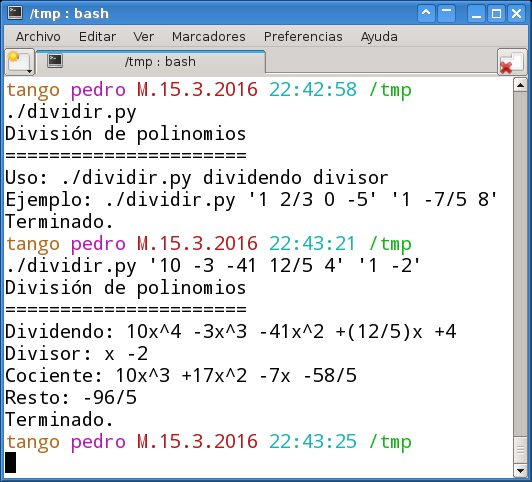Viewport: 532px width, 482px height.
Task: Open the Archivo menu
Action: click(x=38, y=37)
